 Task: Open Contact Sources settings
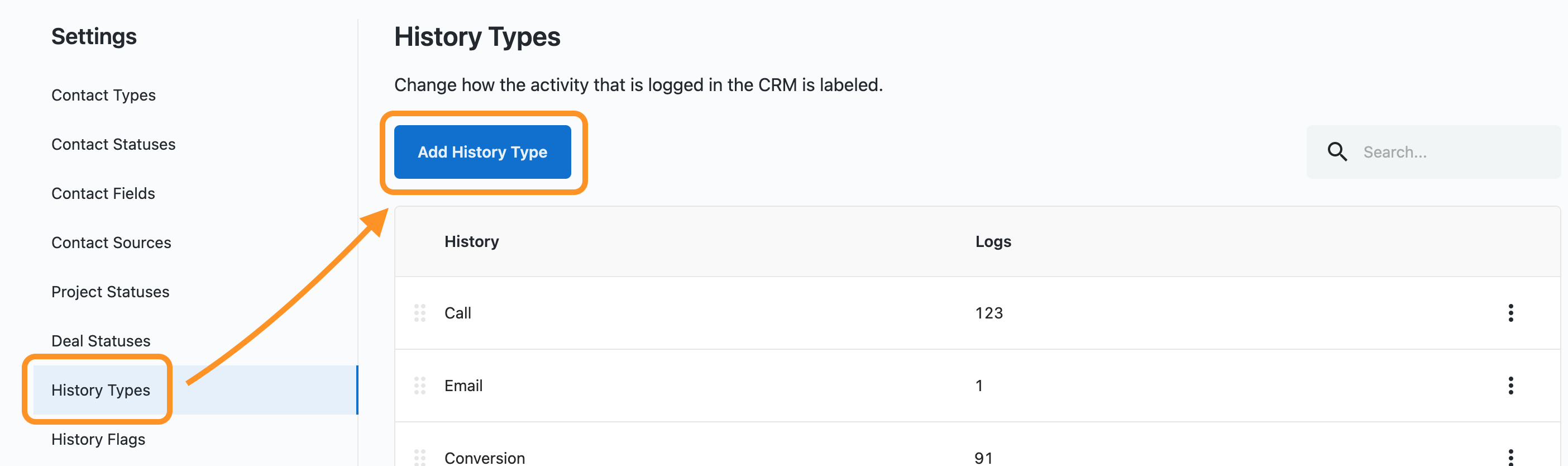111,242
